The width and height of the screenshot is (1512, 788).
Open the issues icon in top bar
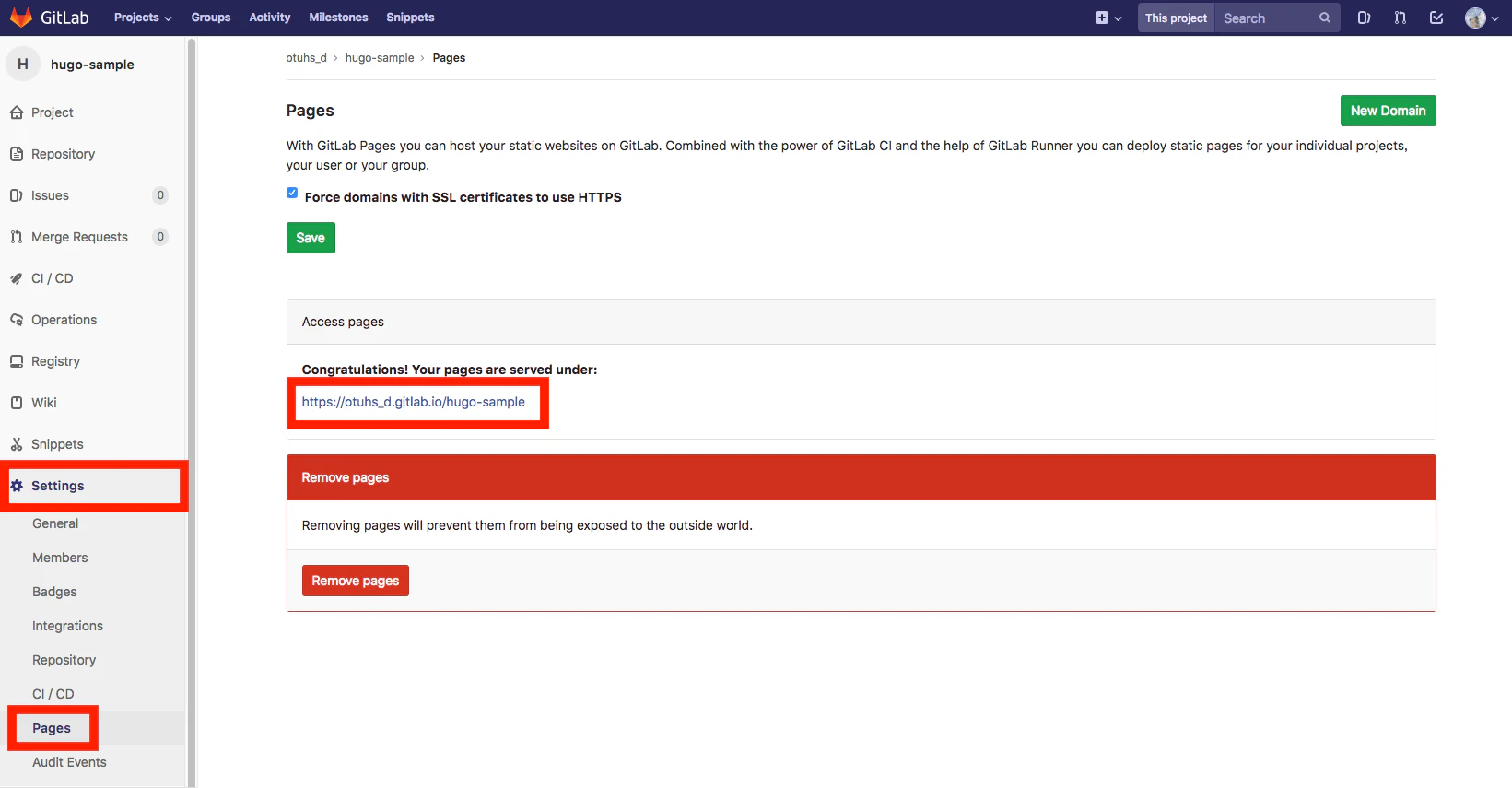(1364, 18)
